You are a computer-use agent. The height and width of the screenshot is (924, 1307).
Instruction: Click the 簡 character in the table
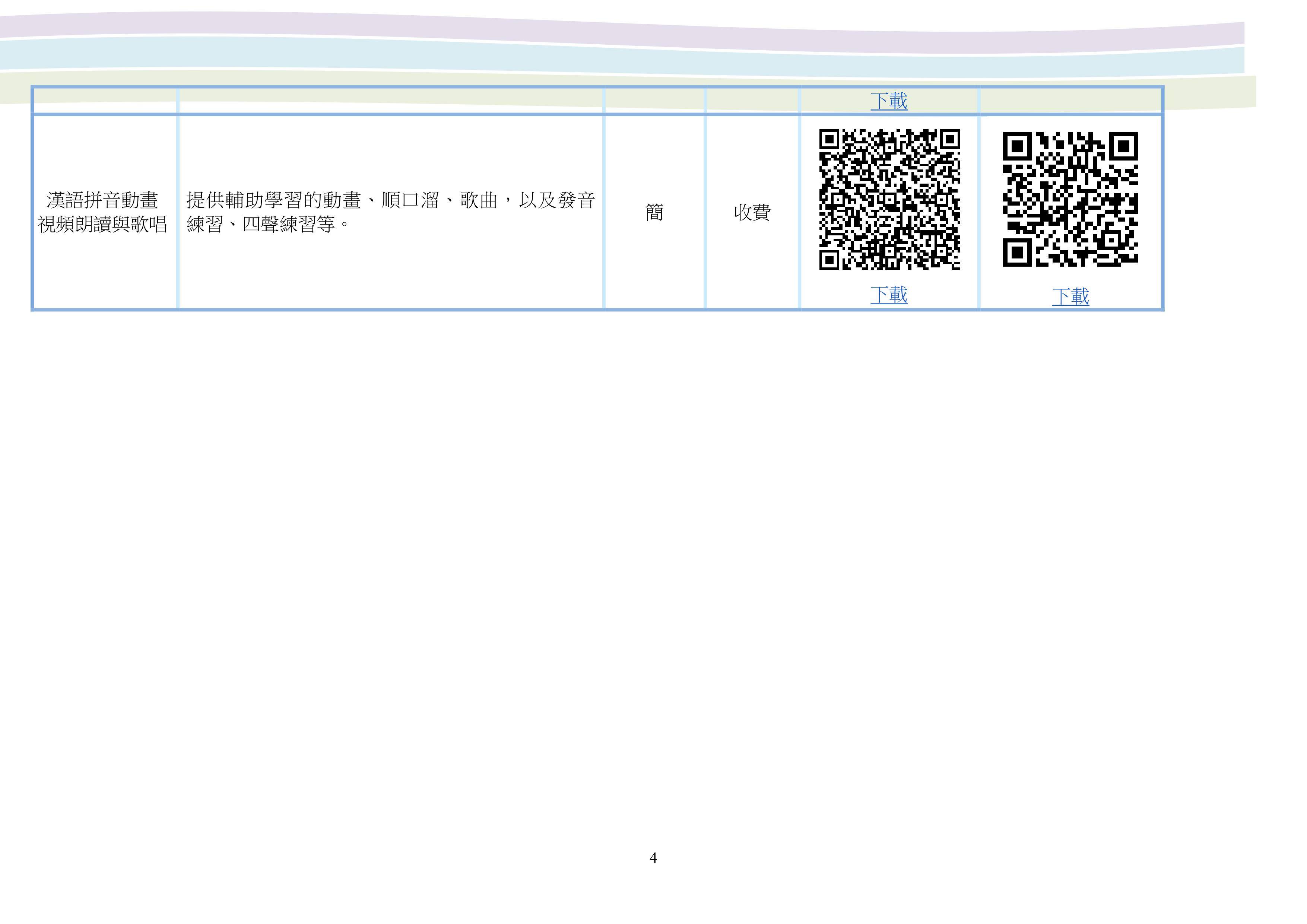pyautogui.click(x=654, y=213)
